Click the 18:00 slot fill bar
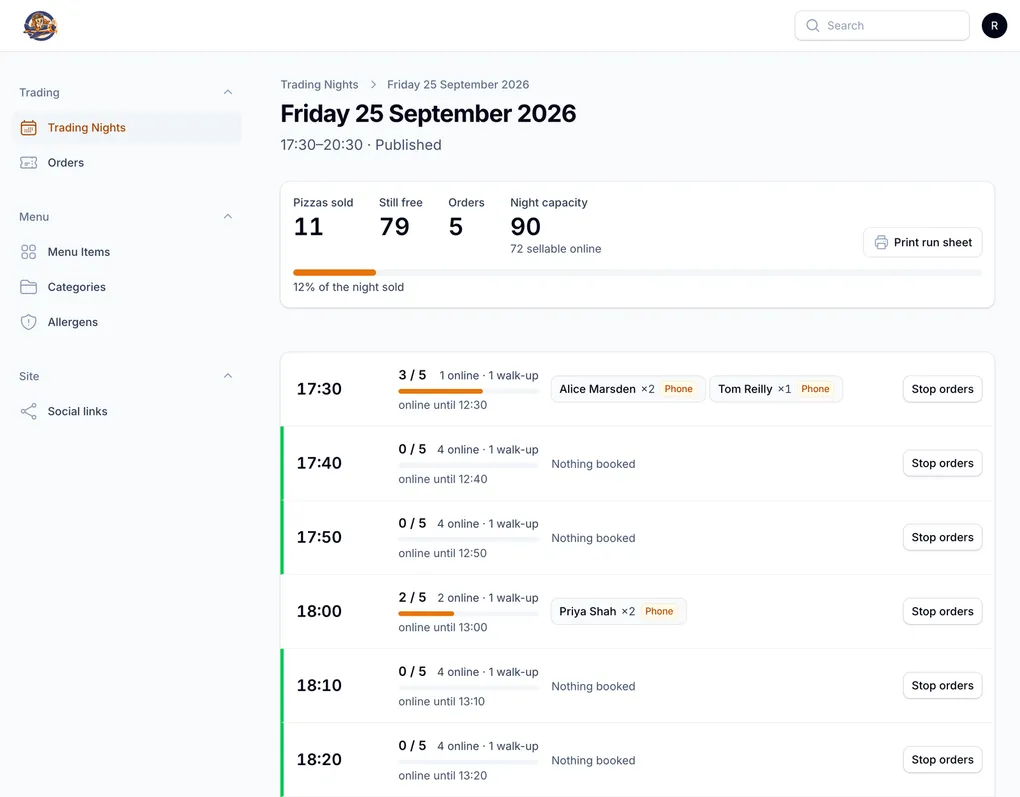This screenshot has width=1020, height=797. click(468, 614)
